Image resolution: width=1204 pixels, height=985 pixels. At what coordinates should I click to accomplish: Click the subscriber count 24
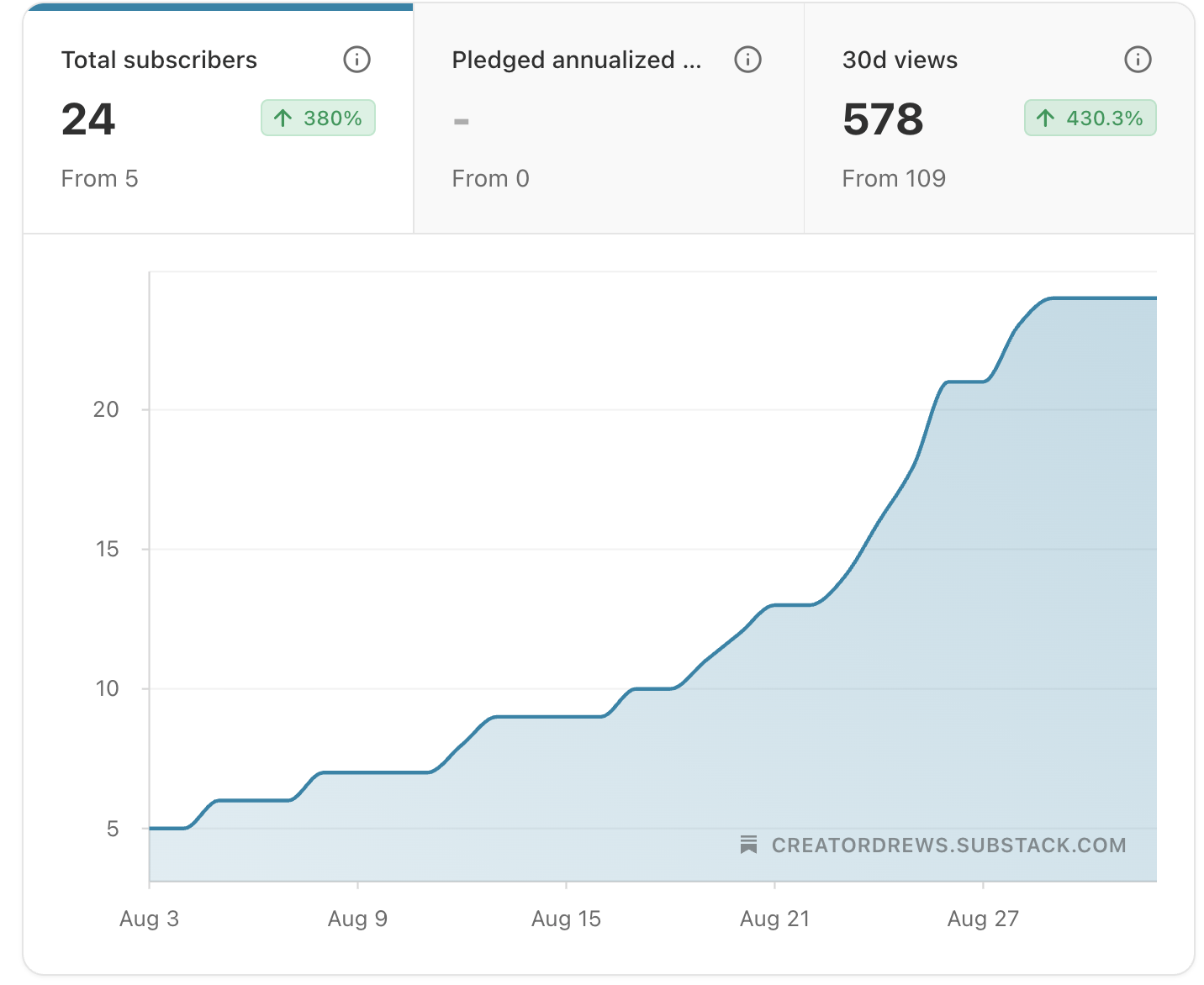click(x=88, y=119)
